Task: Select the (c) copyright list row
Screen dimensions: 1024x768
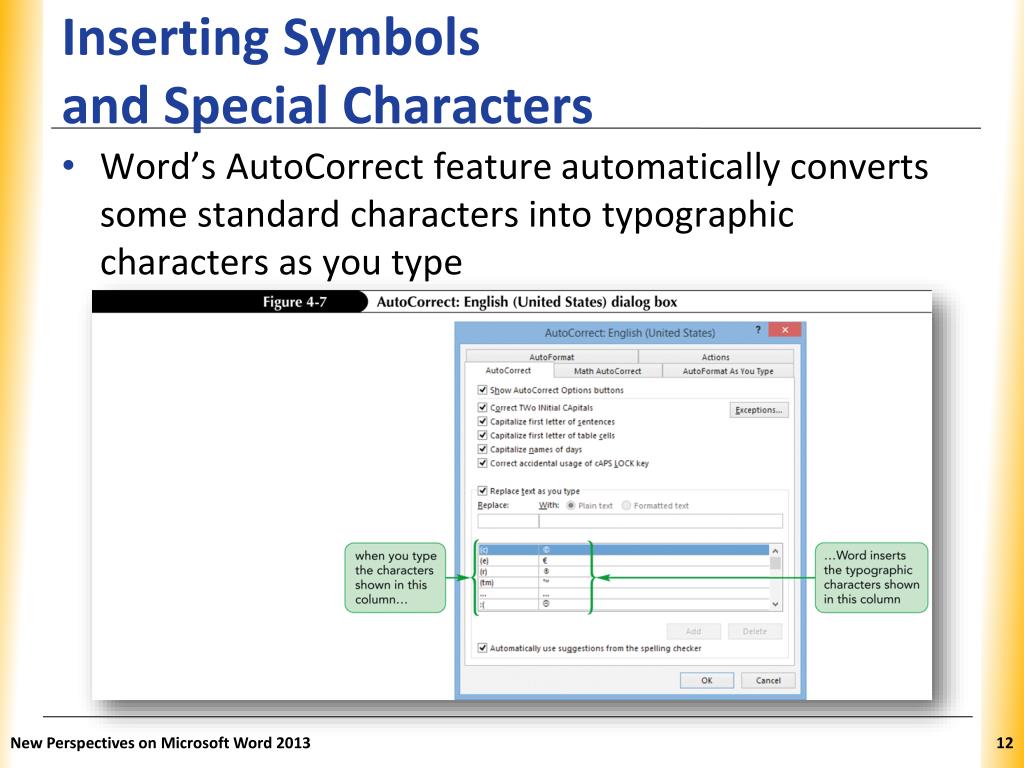Action: coord(624,550)
